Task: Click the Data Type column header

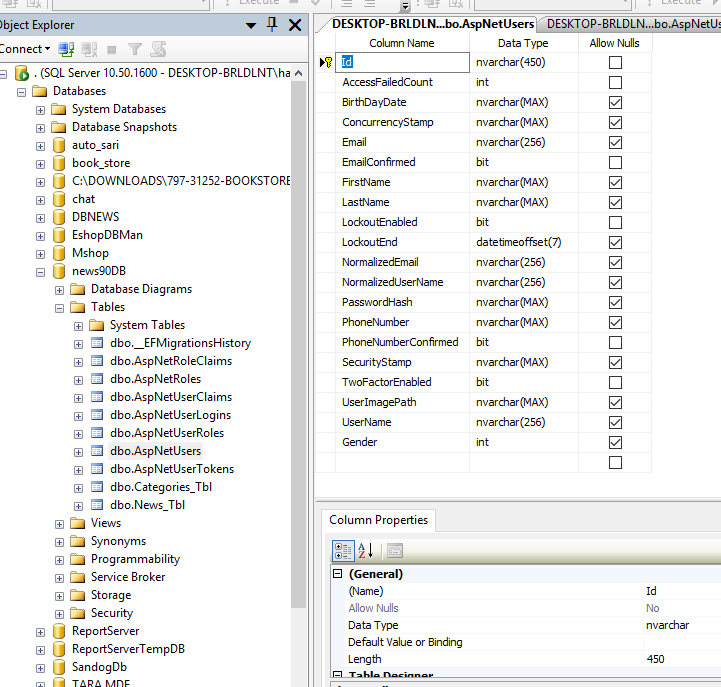Action: [x=523, y=43]
